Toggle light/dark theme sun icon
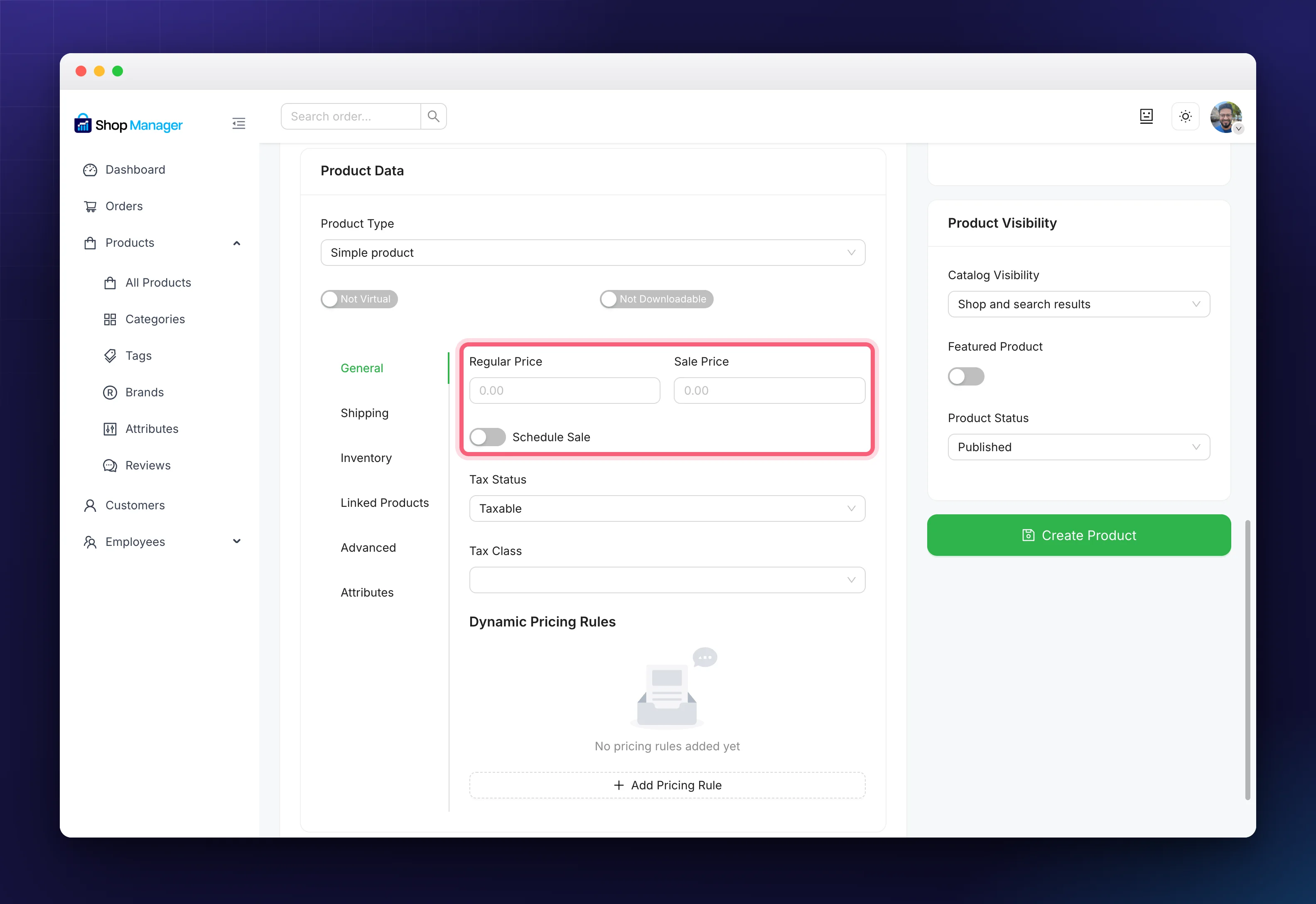 (1185, 117)
